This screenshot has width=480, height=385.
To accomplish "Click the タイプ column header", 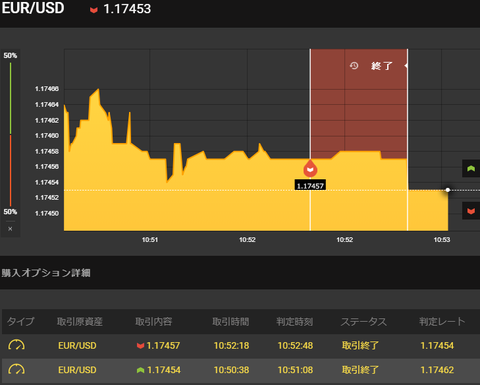I will coord(21,322).
